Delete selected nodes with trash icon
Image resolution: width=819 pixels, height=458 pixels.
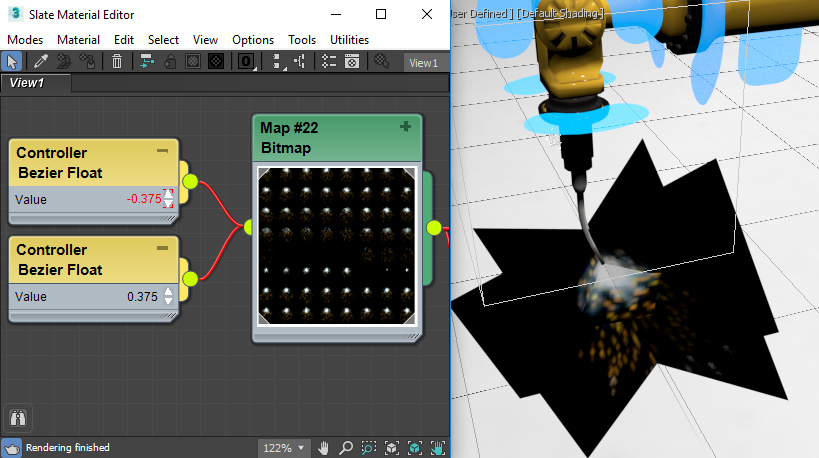click(x=117, y=62)
